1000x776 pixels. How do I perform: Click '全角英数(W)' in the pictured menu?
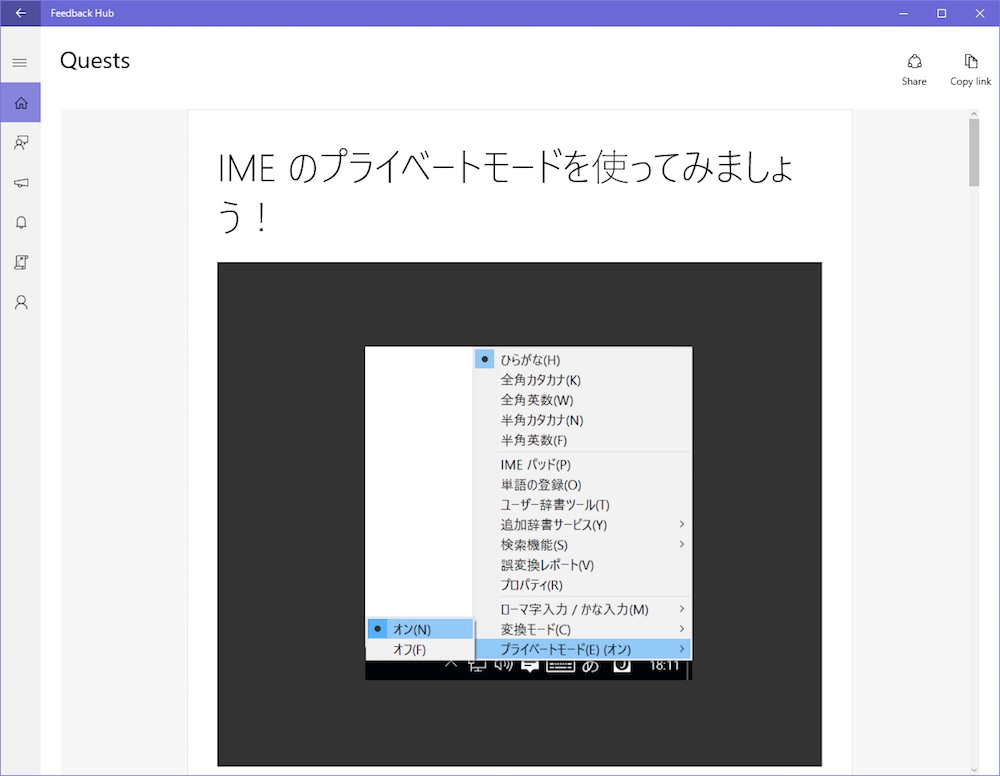[536, 400]
